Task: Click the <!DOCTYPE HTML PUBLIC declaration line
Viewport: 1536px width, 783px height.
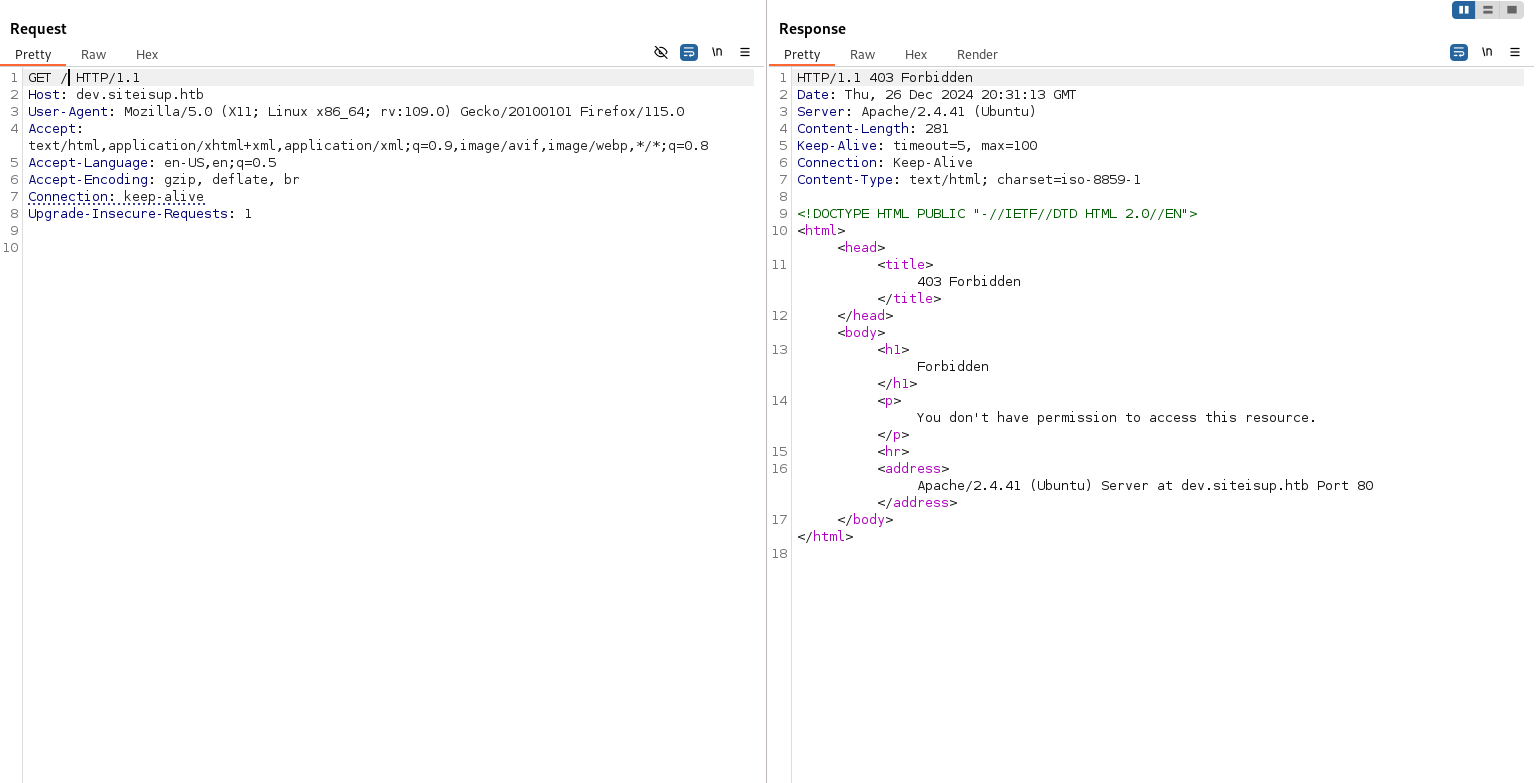Action: (x=997, y=213)
